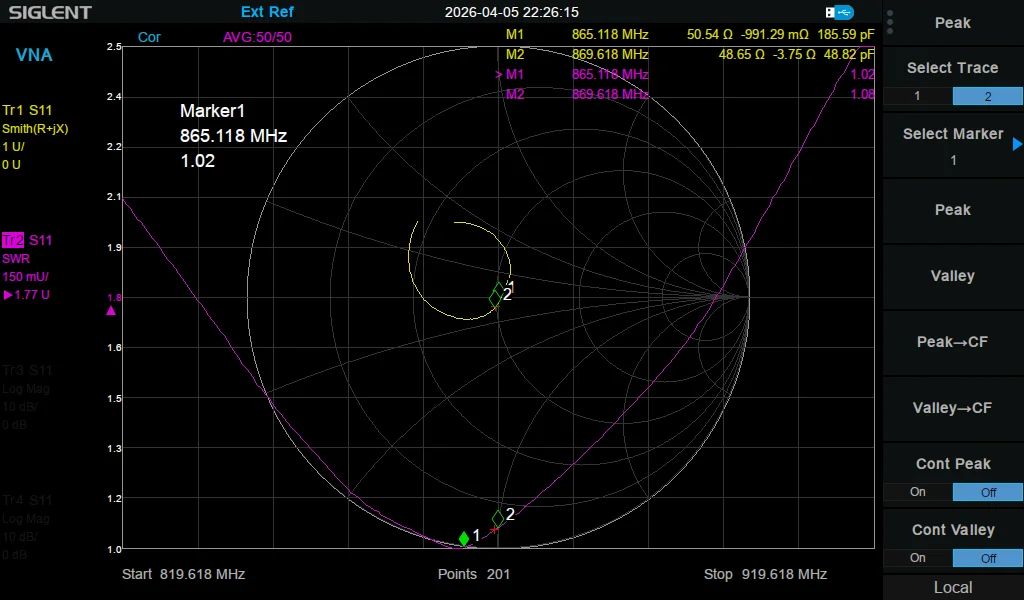
Task: Click the three-dot menu grip beside Peak header
Action: (890, 22)
